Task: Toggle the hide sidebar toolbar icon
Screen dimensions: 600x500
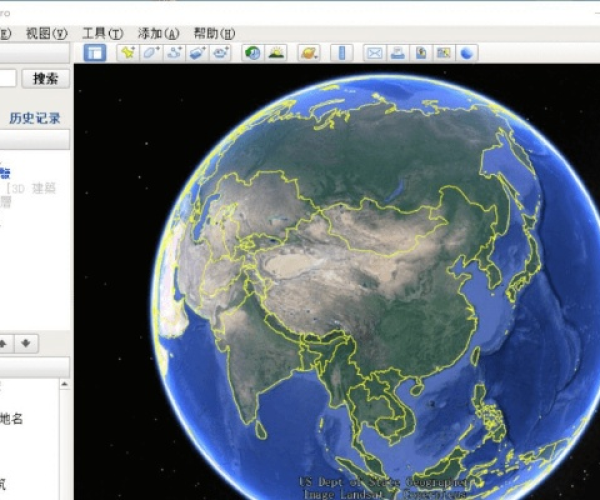Action: [95, 53]
